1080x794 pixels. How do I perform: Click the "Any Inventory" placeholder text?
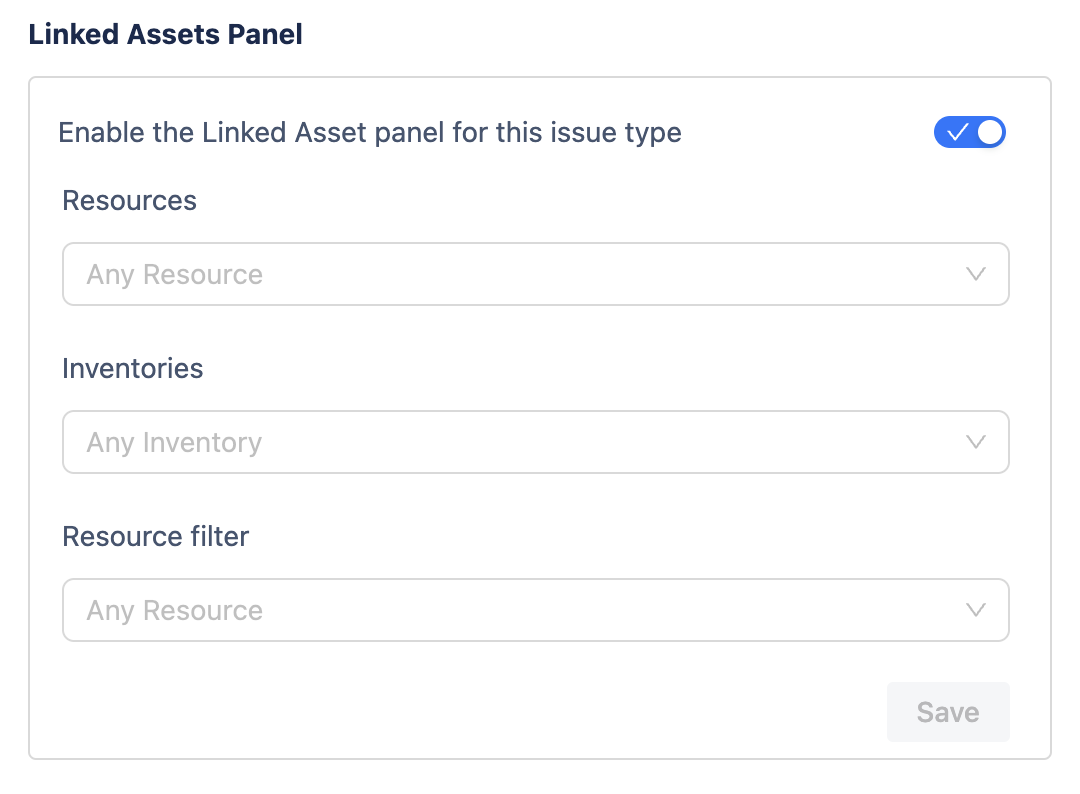click(174, 443)
